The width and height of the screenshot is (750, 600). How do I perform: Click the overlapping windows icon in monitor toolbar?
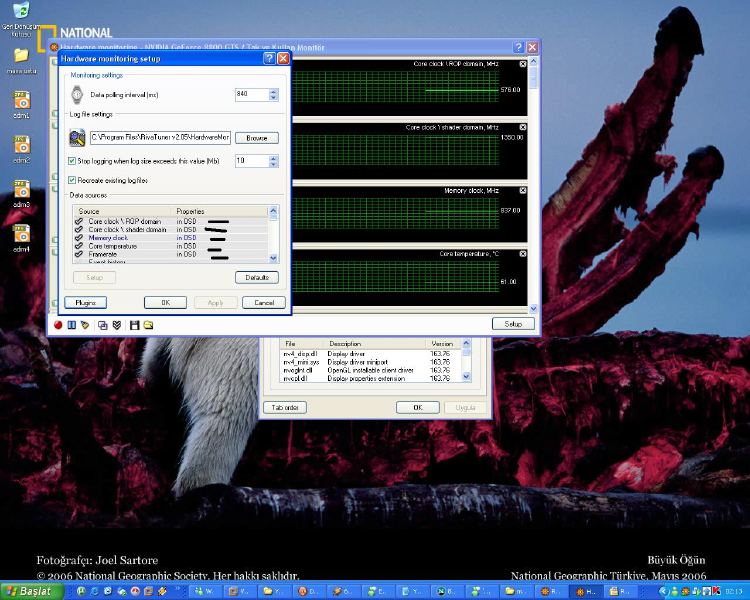click(x=102, y=325)
